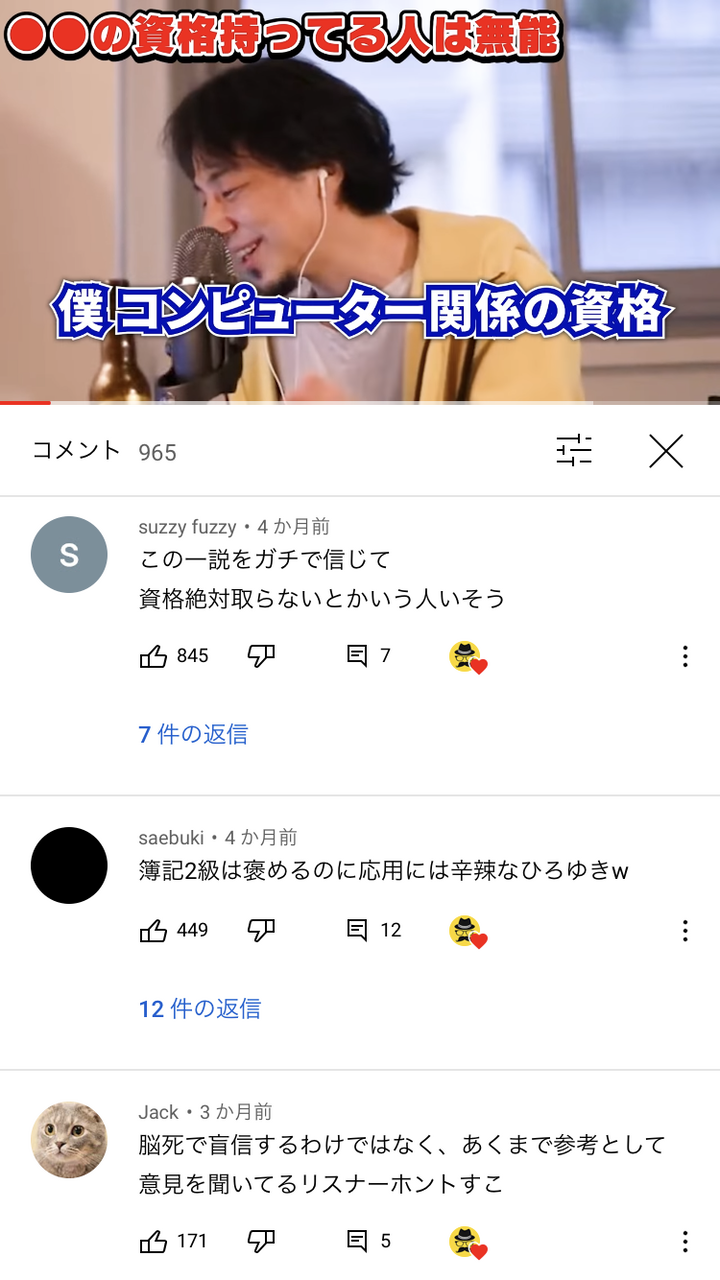This screenshot has width=720, height=1280.
Task: Like Jack's comment
Action: pos(153,1242)
